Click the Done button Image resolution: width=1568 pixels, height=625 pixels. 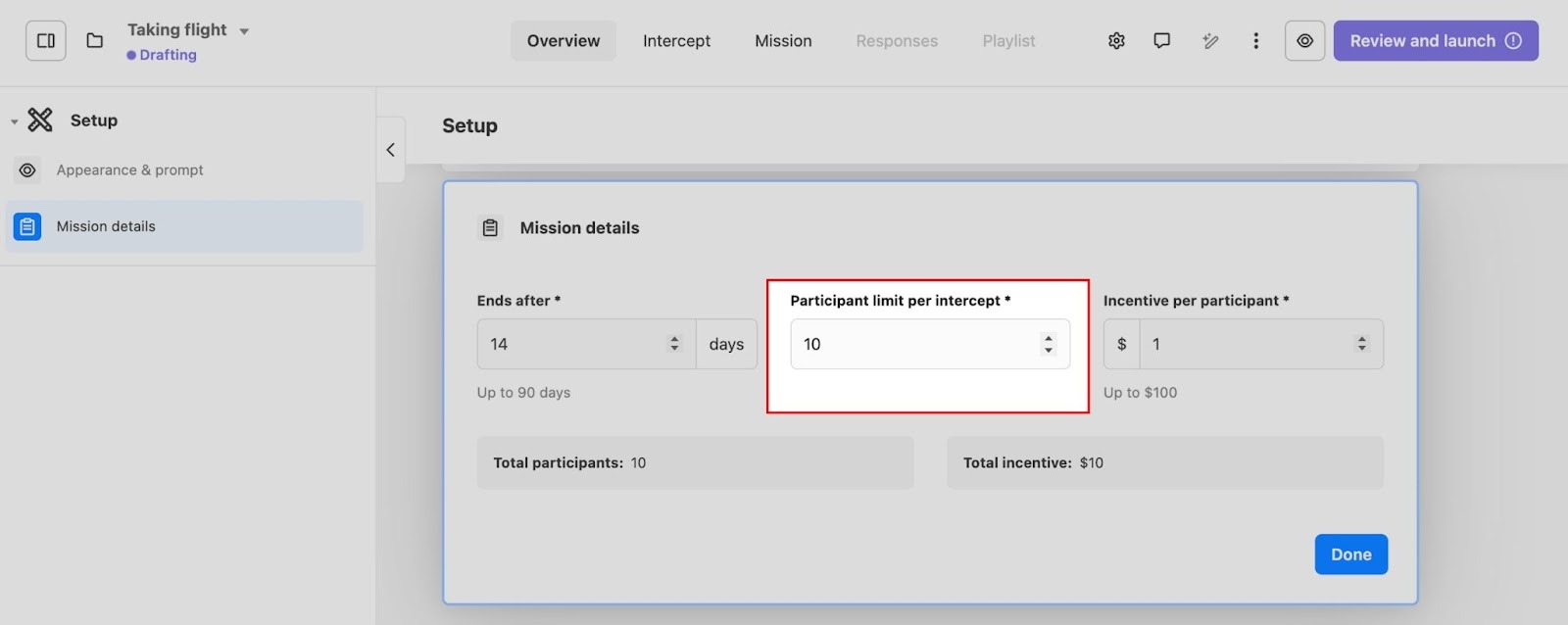(1350, 554)
